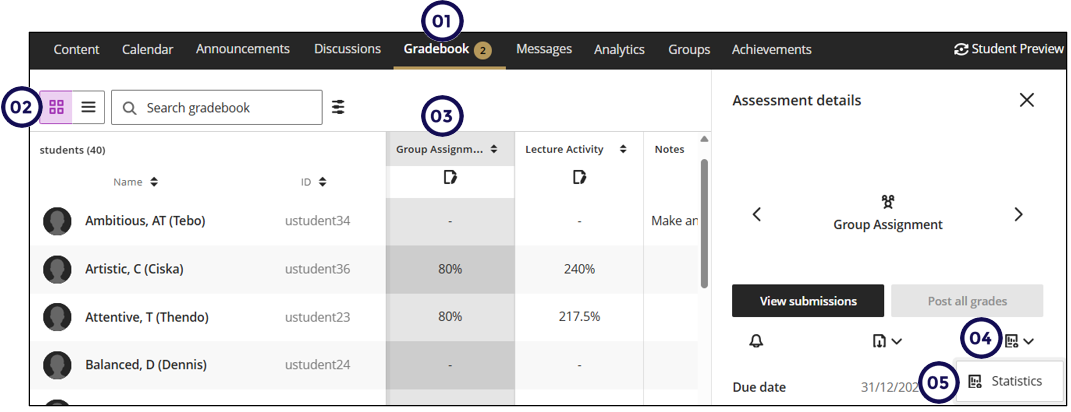
Task: Click the reminder bell icon
Action: click(x=756, y=341)
